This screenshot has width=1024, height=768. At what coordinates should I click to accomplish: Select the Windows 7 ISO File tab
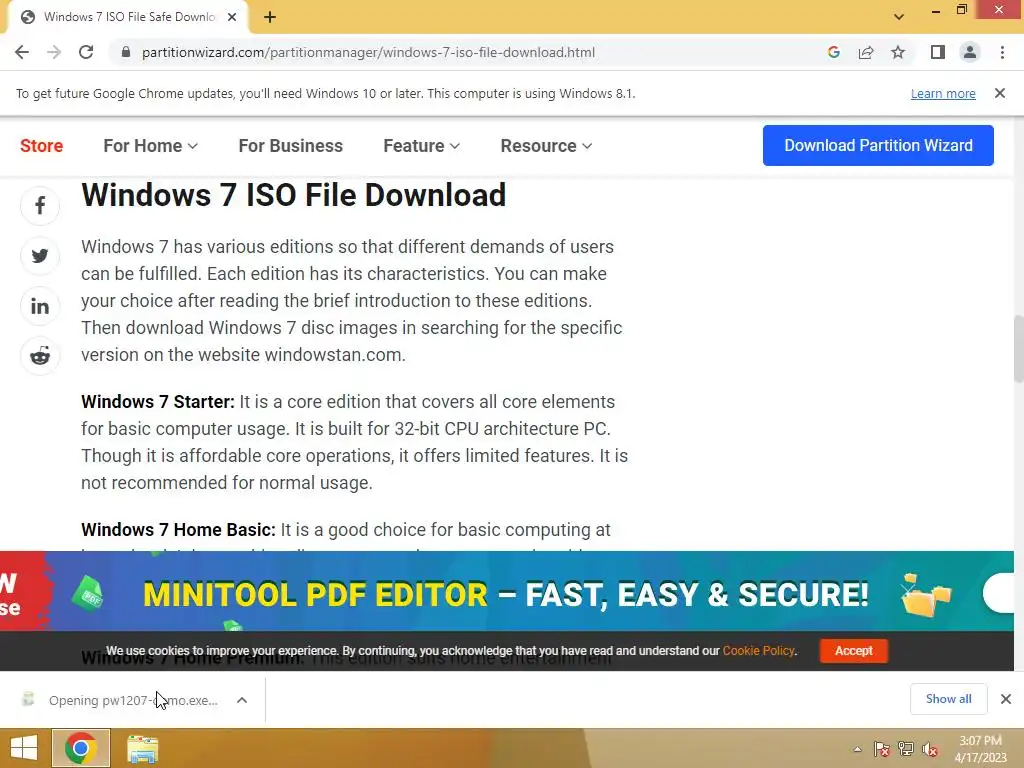(x=129, y=17)
